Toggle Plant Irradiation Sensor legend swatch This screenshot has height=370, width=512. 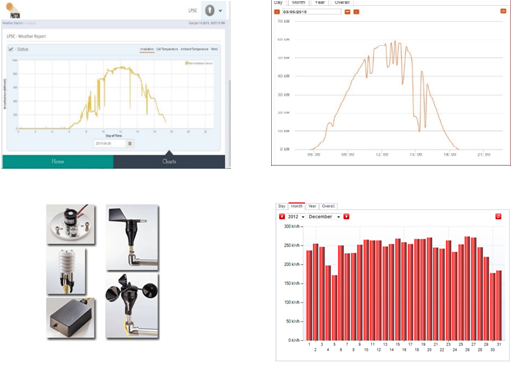click(187, 63)
